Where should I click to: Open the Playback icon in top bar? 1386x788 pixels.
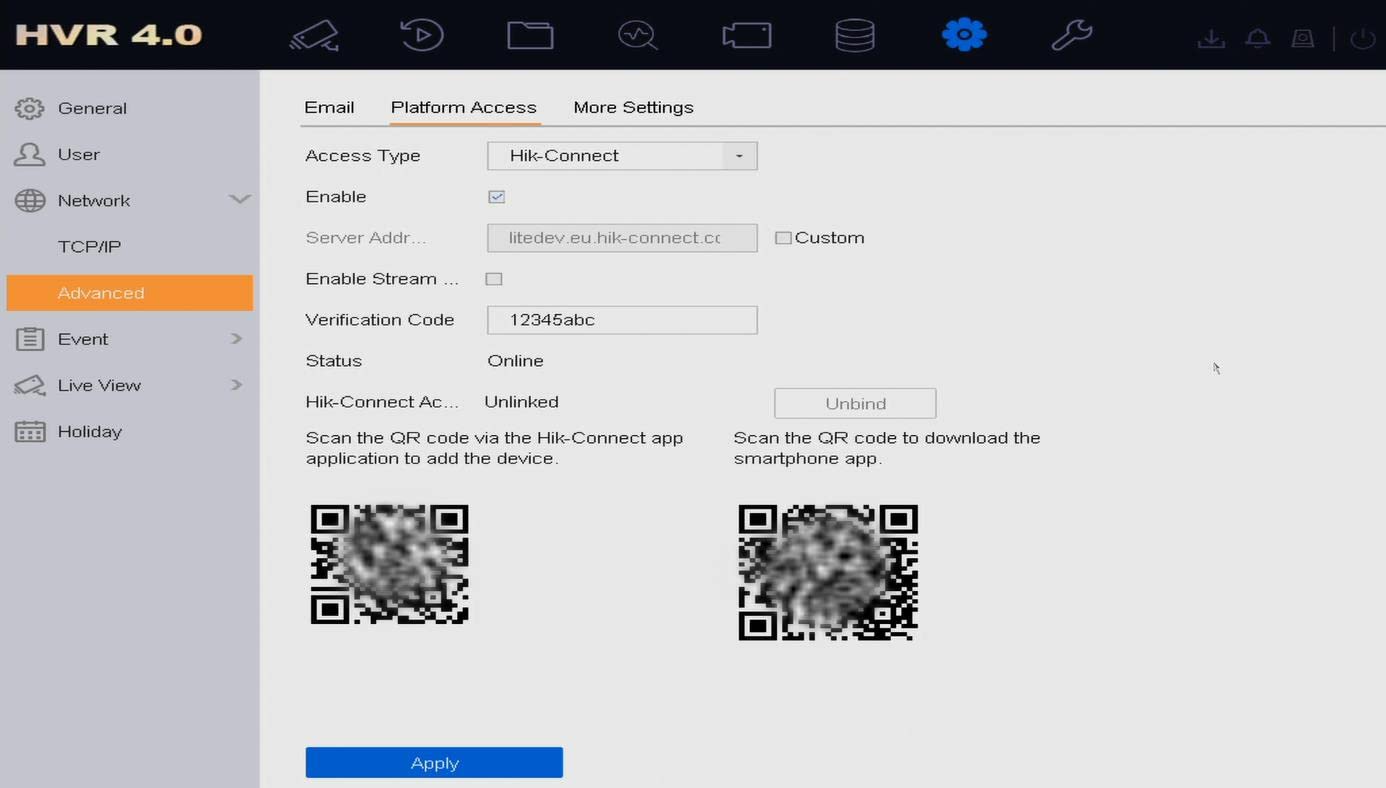click(x=421, y=36)
